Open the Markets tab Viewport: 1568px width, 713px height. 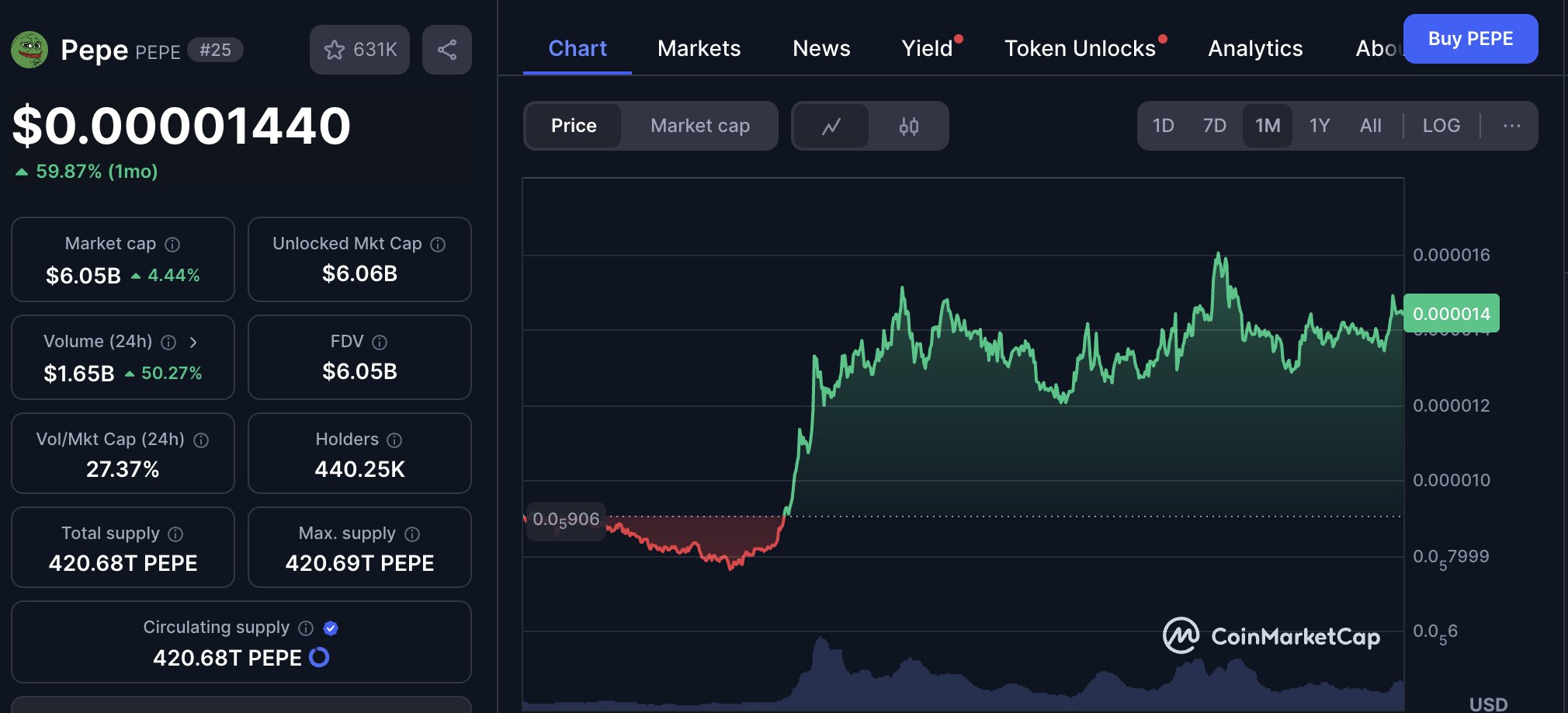699,49
